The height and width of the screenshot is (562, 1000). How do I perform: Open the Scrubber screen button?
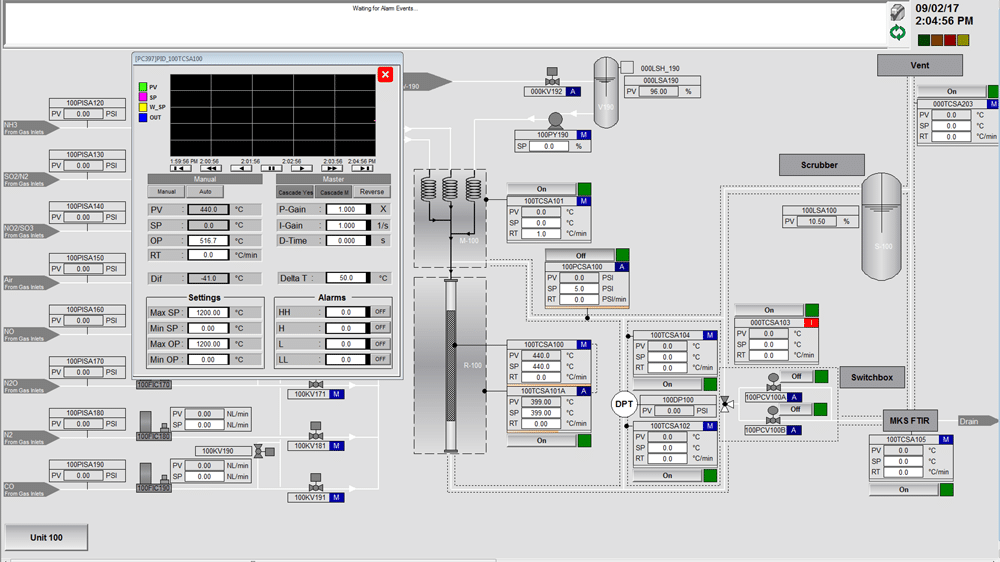[x=821, y=165]
